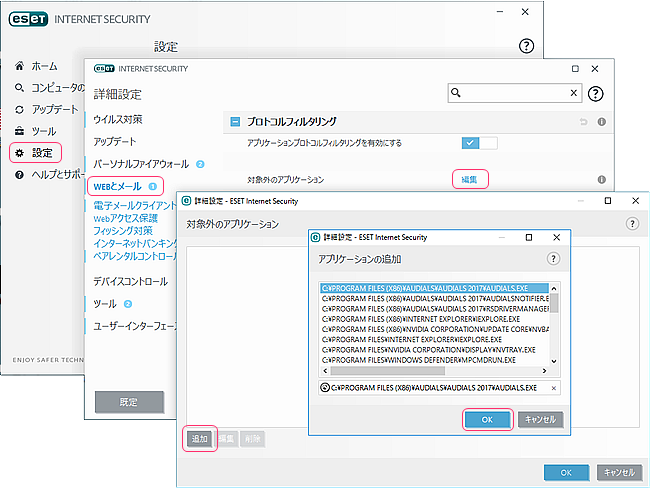Click キャンセル in 対象外のアプリケーション dialog
The image size is (650, 488).
click(619, 472)
